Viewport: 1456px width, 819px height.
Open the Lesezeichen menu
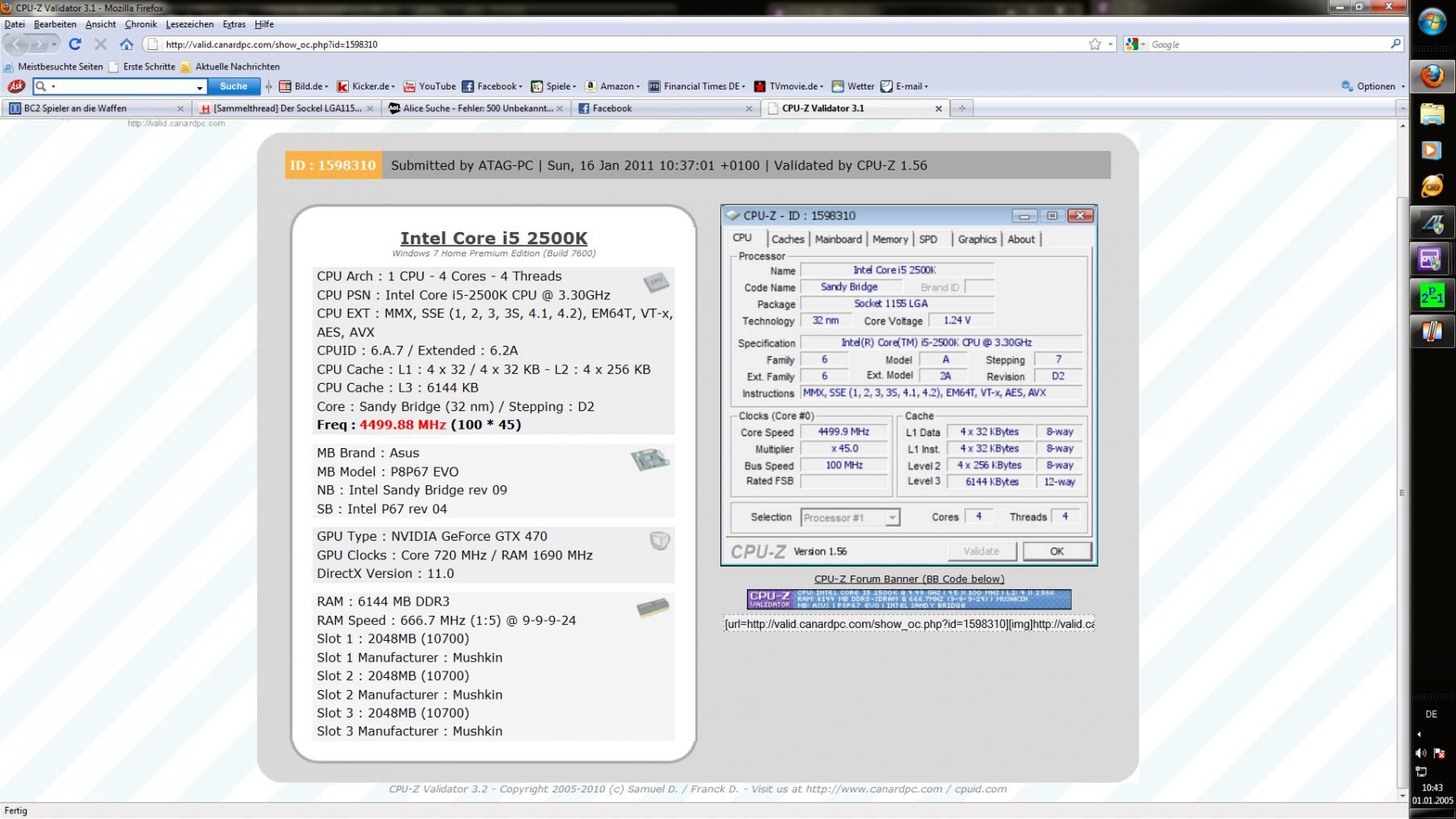pos(189,24)
